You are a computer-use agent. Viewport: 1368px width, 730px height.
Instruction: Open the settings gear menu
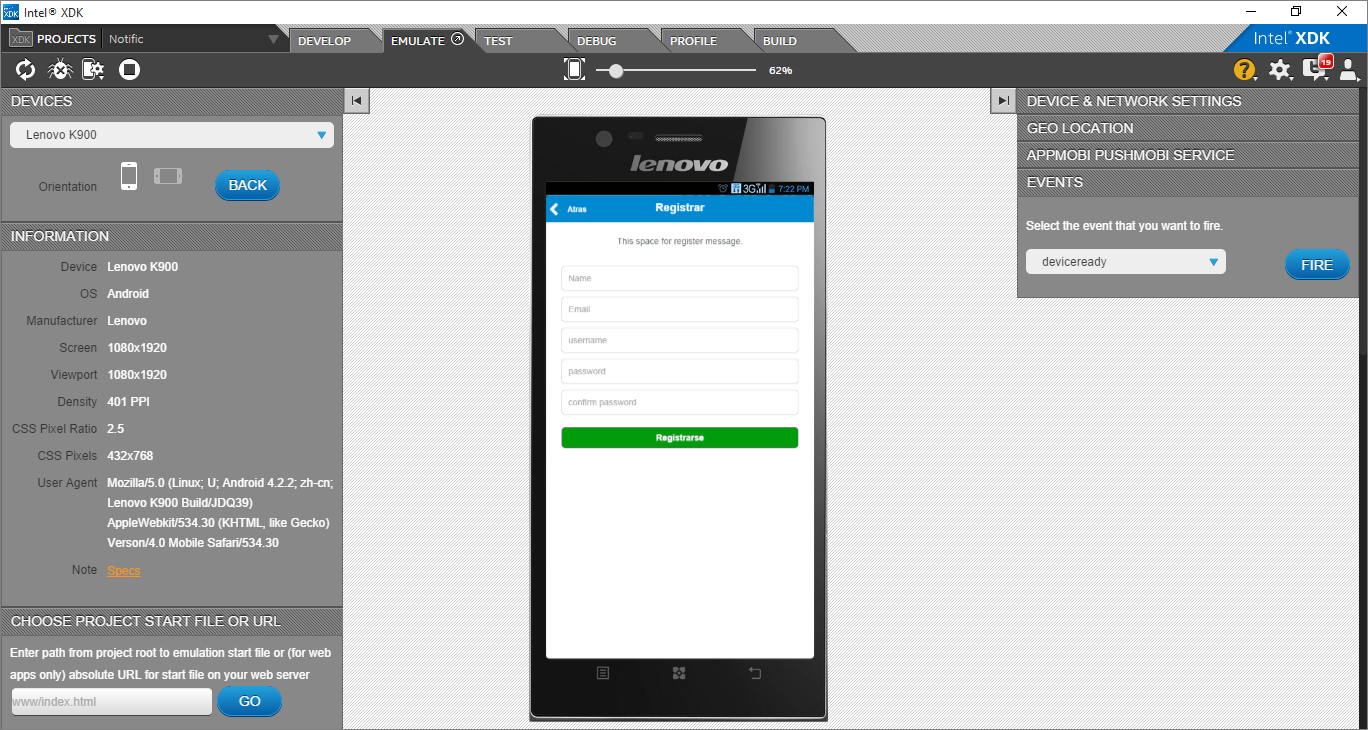tap(1279, 70)
